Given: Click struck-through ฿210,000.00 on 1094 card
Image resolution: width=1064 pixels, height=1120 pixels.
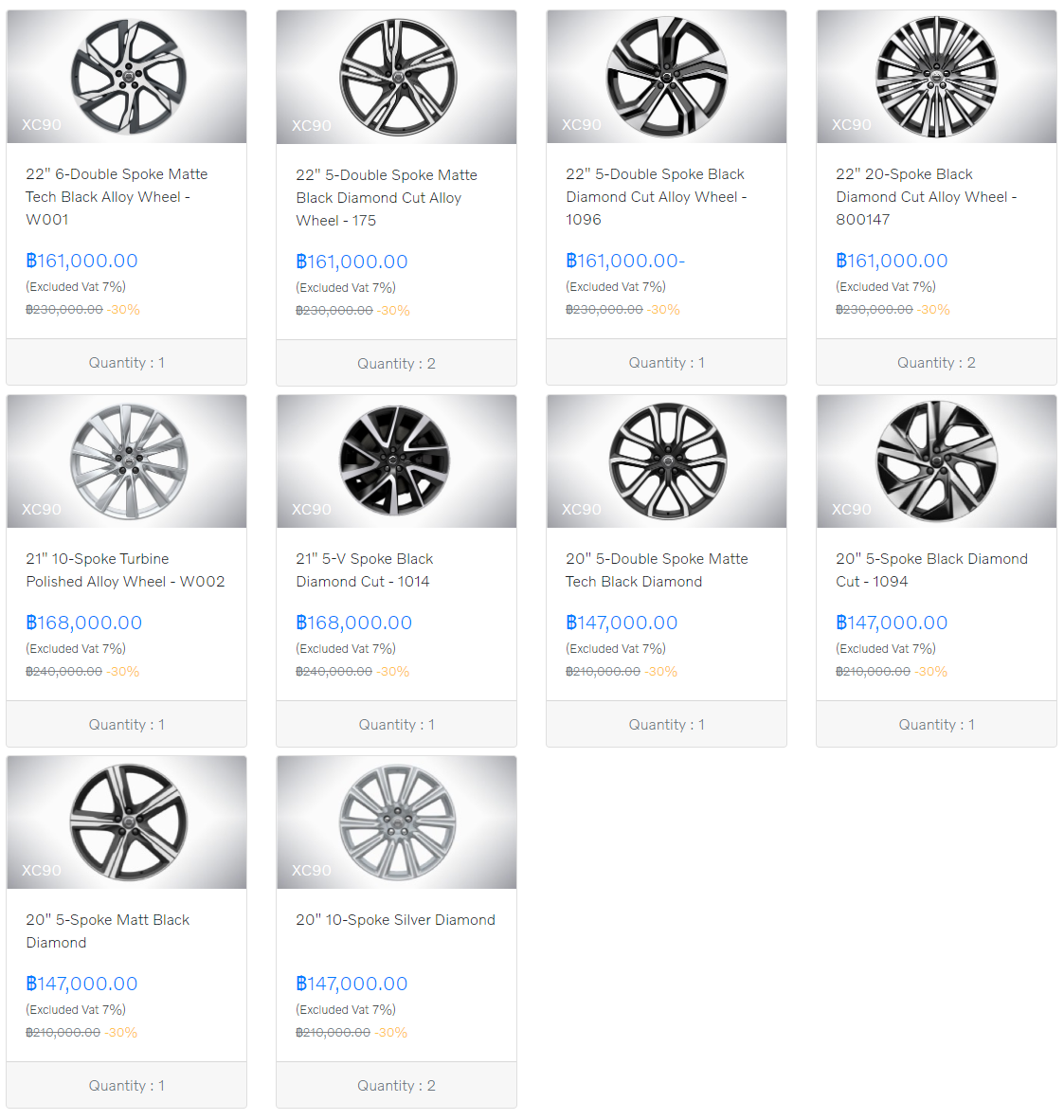Looking at the screenshot, I should pyautogui.click(x=873, y=672).
